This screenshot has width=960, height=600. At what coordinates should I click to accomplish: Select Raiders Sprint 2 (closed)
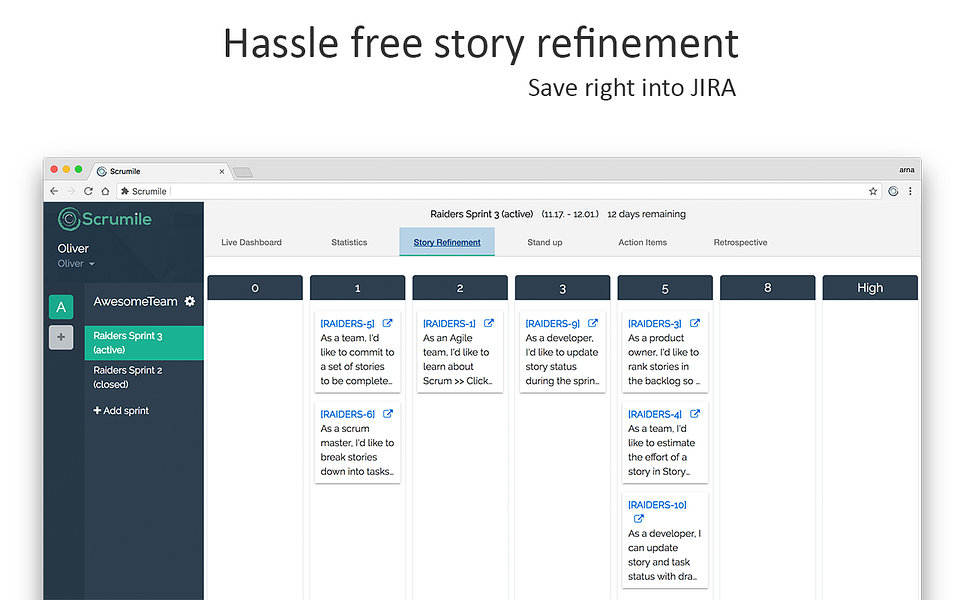click(144, 377)
